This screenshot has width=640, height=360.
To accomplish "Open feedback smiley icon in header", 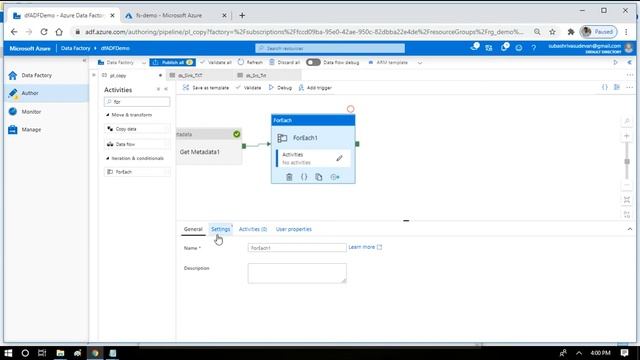I will click(519, 48).
